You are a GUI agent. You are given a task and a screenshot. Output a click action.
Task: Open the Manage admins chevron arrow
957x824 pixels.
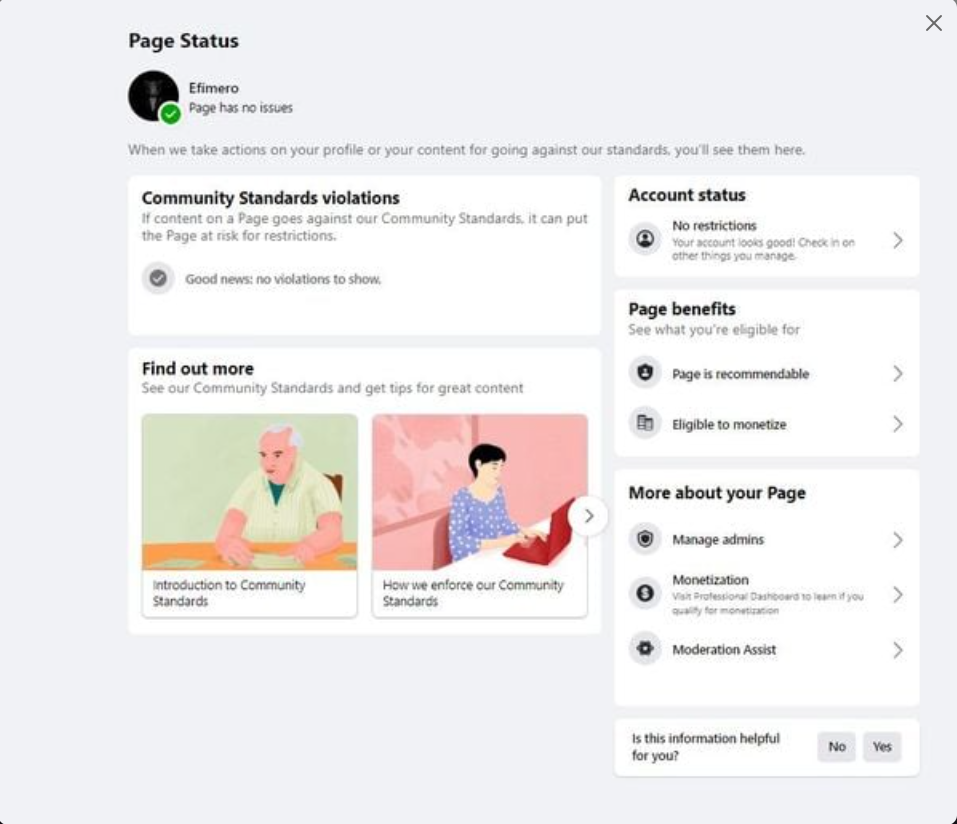click(x=897, y=540)
